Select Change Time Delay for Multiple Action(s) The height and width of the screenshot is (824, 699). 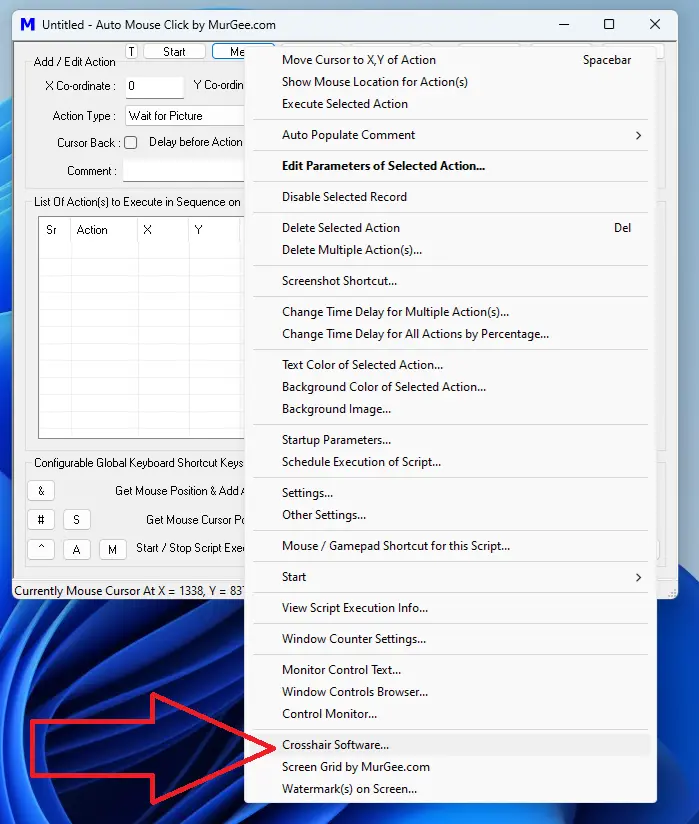click(x=451, y=312)
